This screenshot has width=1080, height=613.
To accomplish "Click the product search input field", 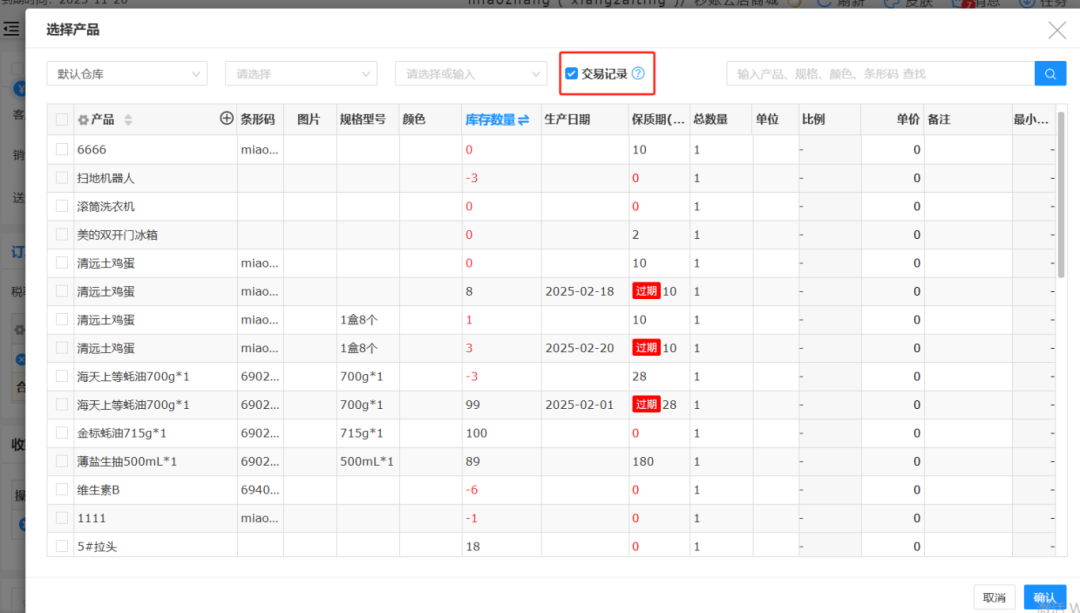I will (x=880, y=74).
